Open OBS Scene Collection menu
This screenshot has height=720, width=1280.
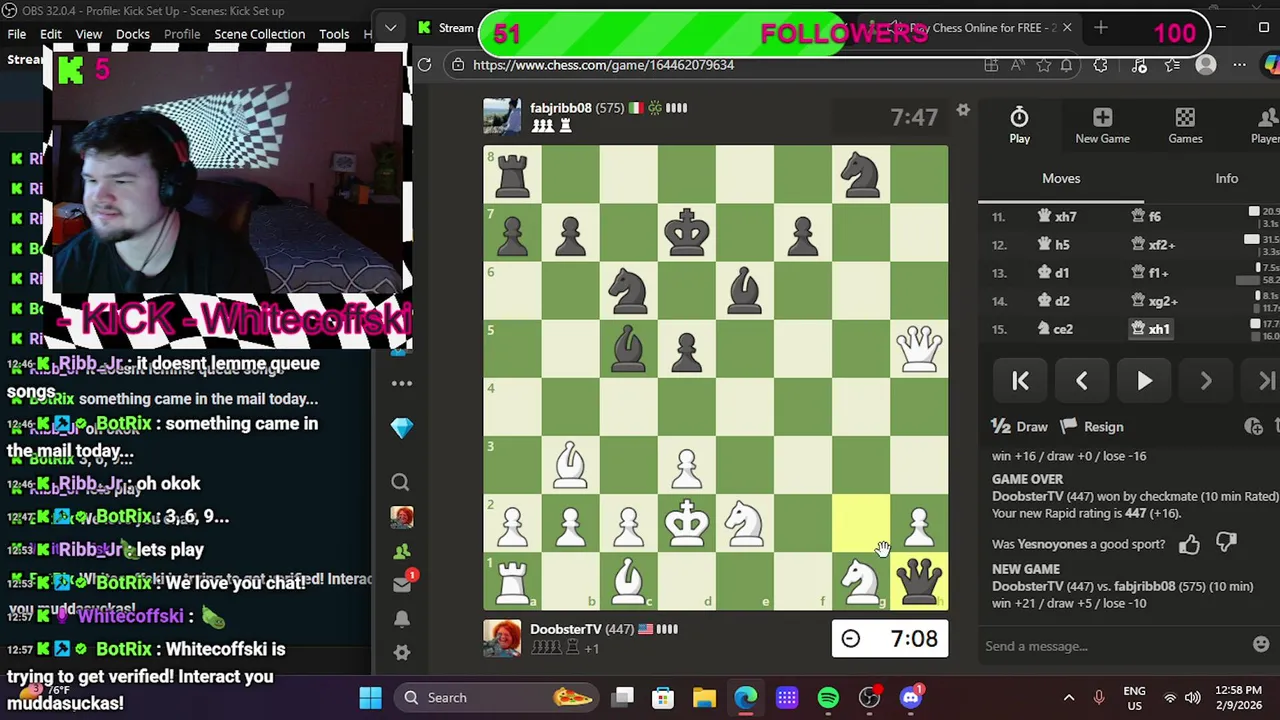tap(260, 34)
